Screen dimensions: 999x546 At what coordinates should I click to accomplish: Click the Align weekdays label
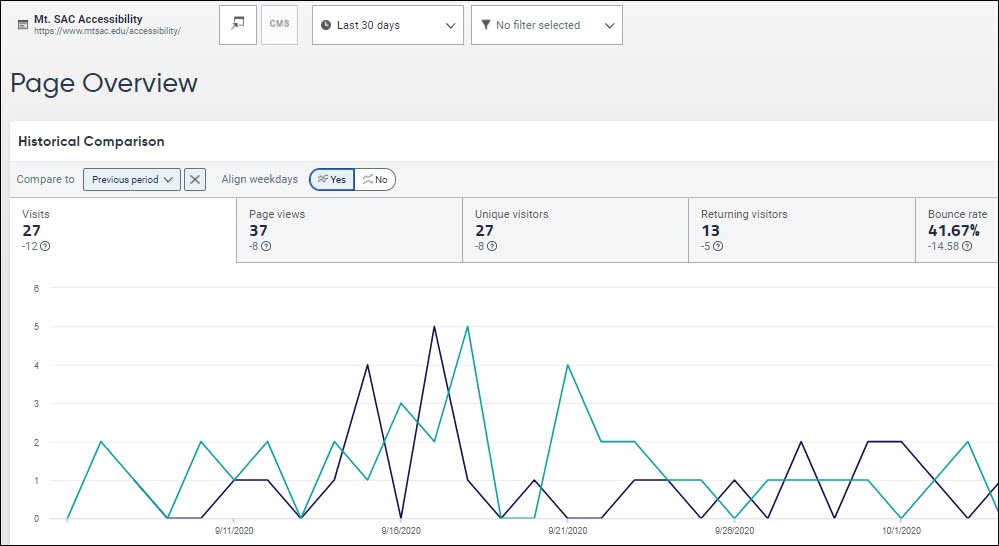click(x=259, y=180)
